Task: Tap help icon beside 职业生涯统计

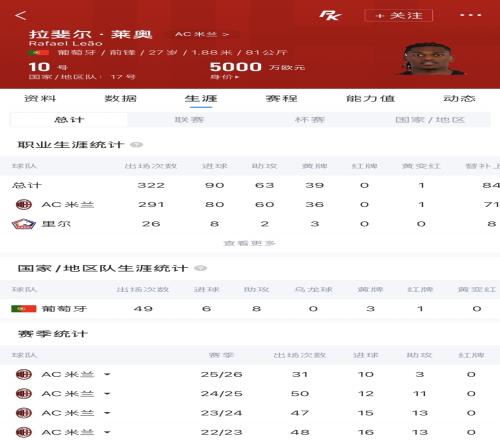Action: pyautogui.click(x=136, y=145)
